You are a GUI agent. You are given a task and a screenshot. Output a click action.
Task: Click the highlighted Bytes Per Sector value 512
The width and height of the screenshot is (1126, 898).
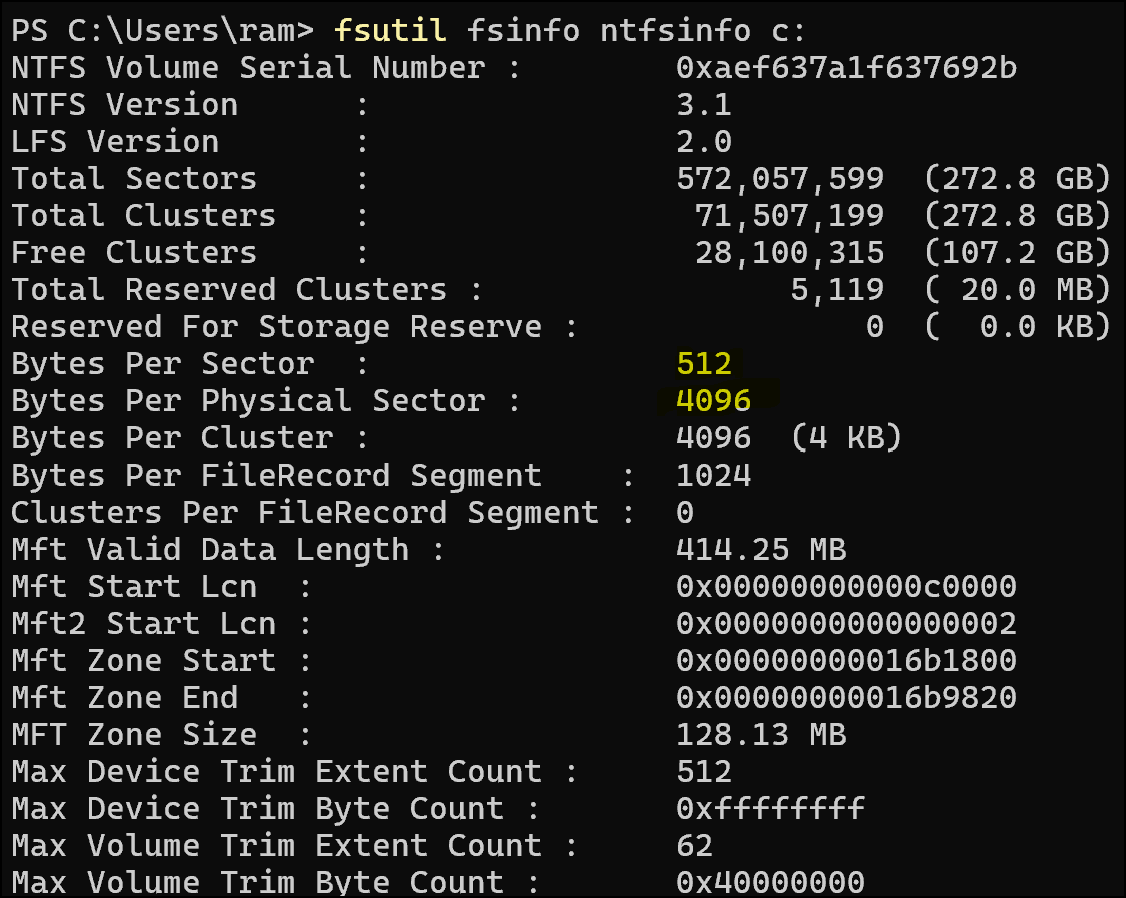pyautogui.click(x=704, y=363)
